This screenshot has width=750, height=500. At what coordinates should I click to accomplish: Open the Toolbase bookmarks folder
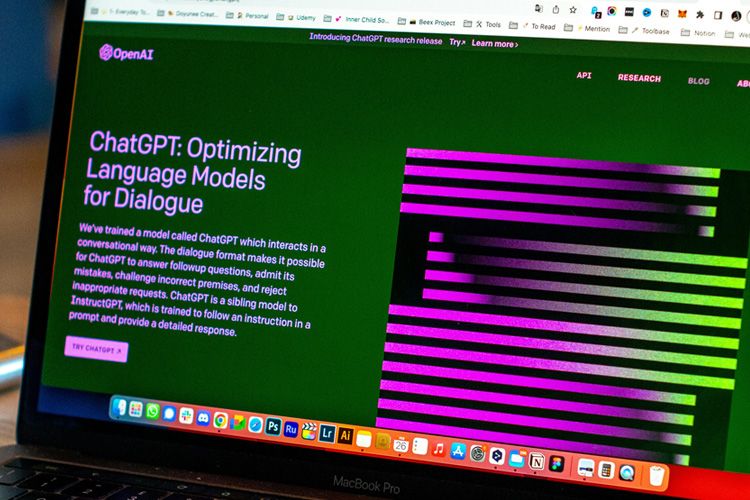[x=644, y=31]
